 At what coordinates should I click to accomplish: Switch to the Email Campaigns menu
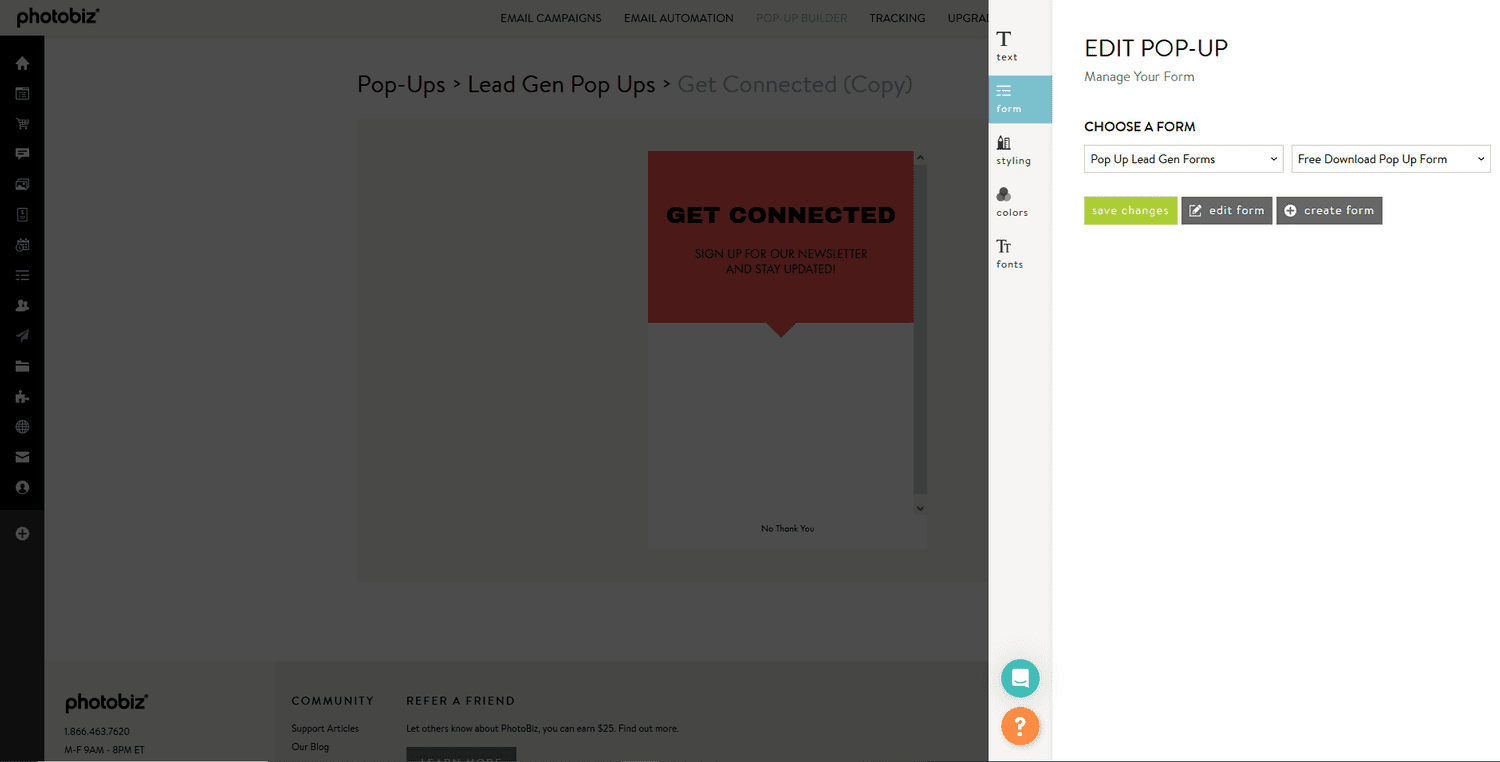point(550,17)
